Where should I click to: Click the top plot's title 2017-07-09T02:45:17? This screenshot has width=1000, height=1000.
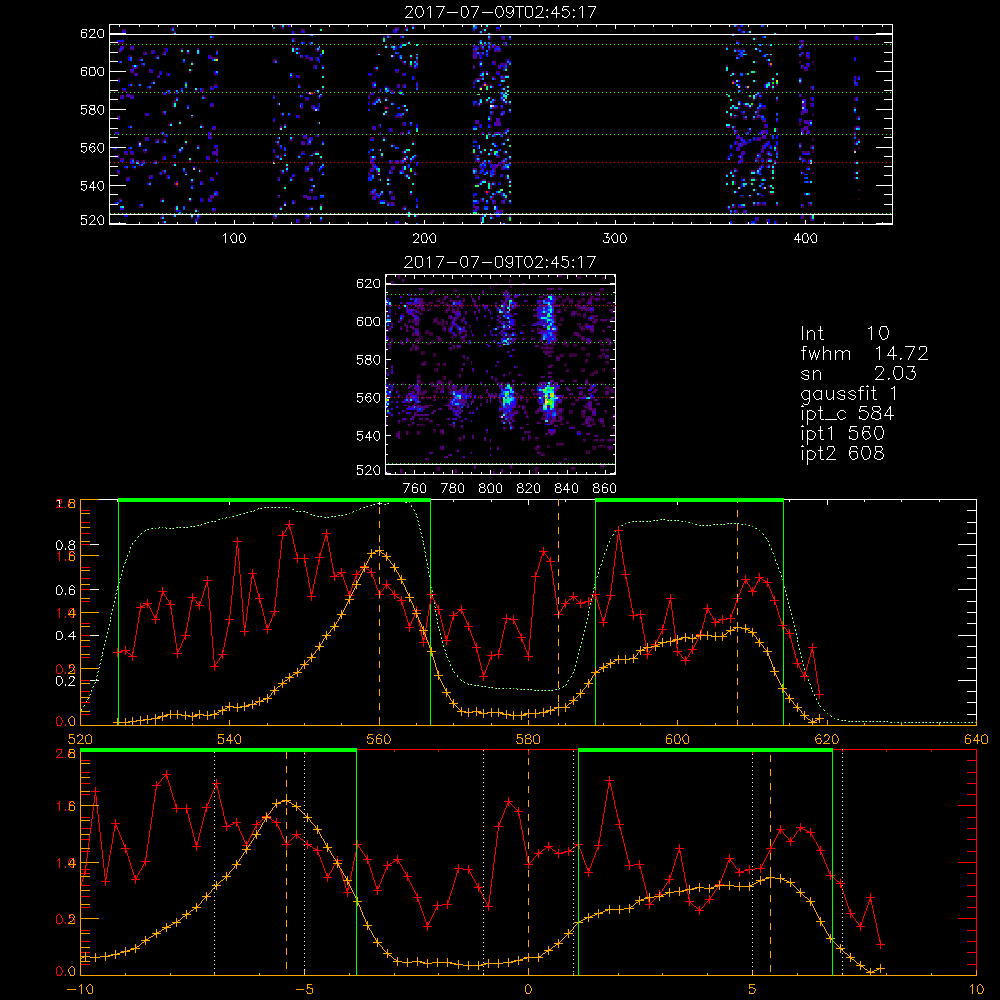click(x=501, y=11)
